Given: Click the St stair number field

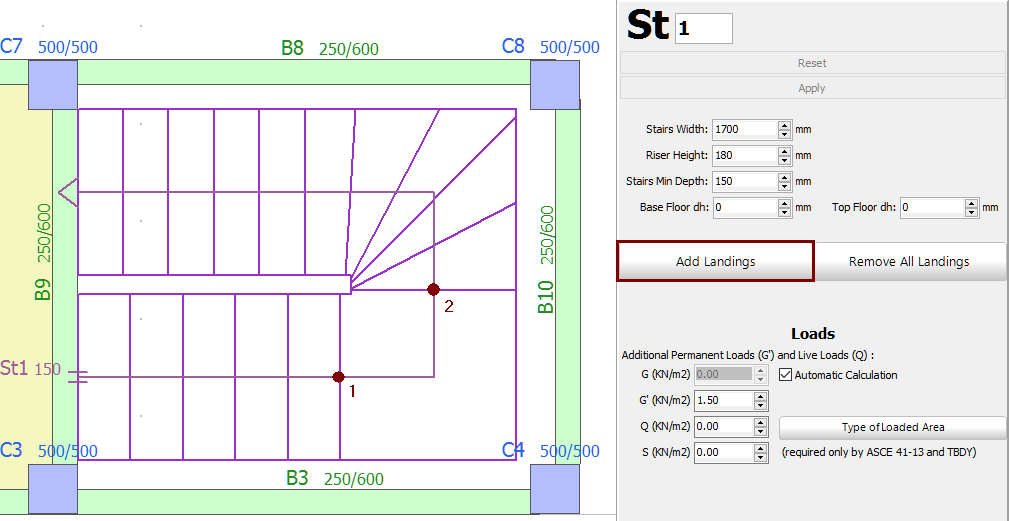Looking at the screenshot, I should [x=704, y=29].
